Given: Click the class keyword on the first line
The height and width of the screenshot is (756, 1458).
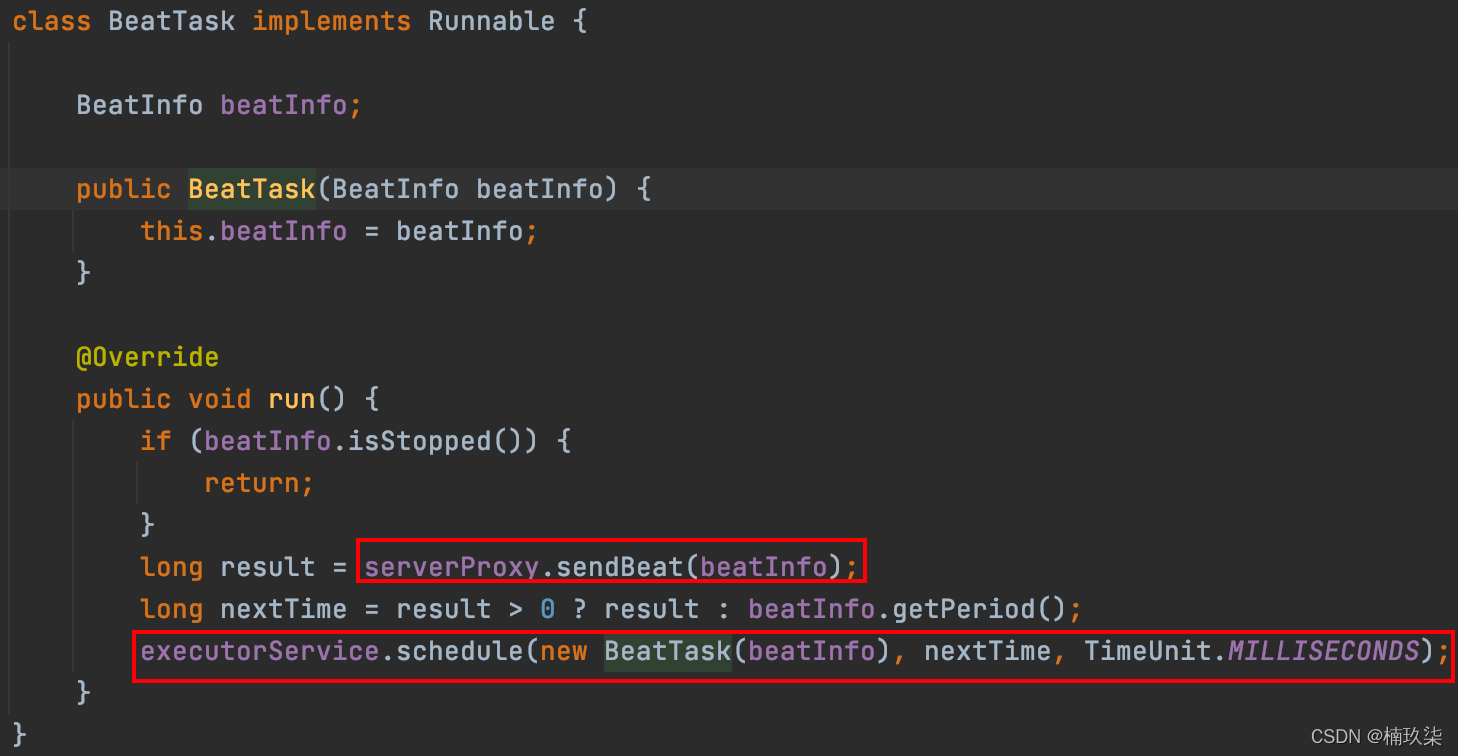Looking at the screenshot, I should (52, 21).
